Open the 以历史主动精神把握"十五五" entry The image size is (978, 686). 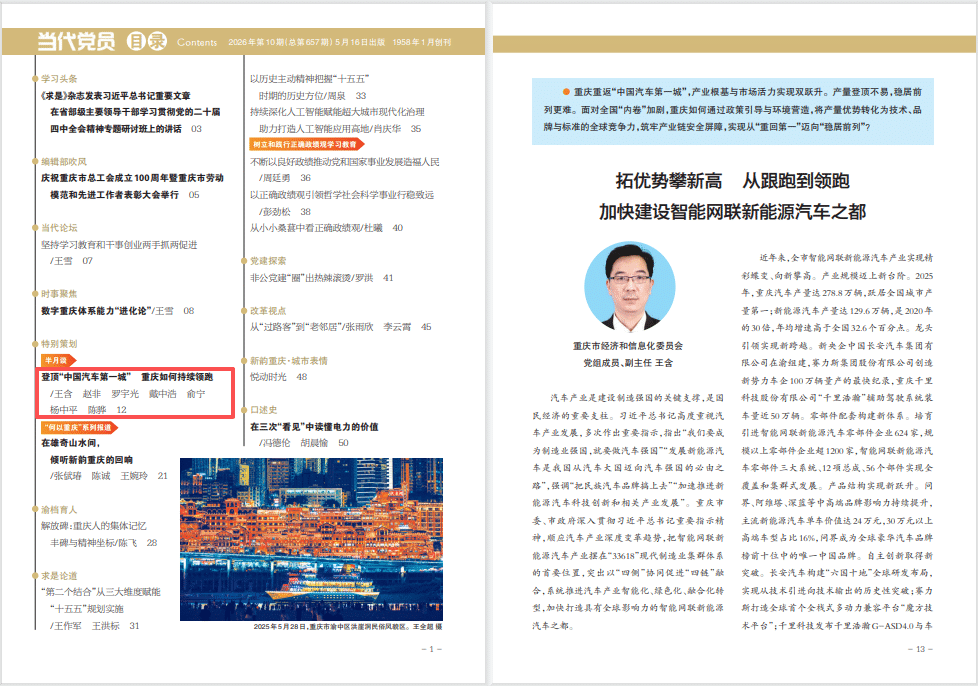point(309,79)
